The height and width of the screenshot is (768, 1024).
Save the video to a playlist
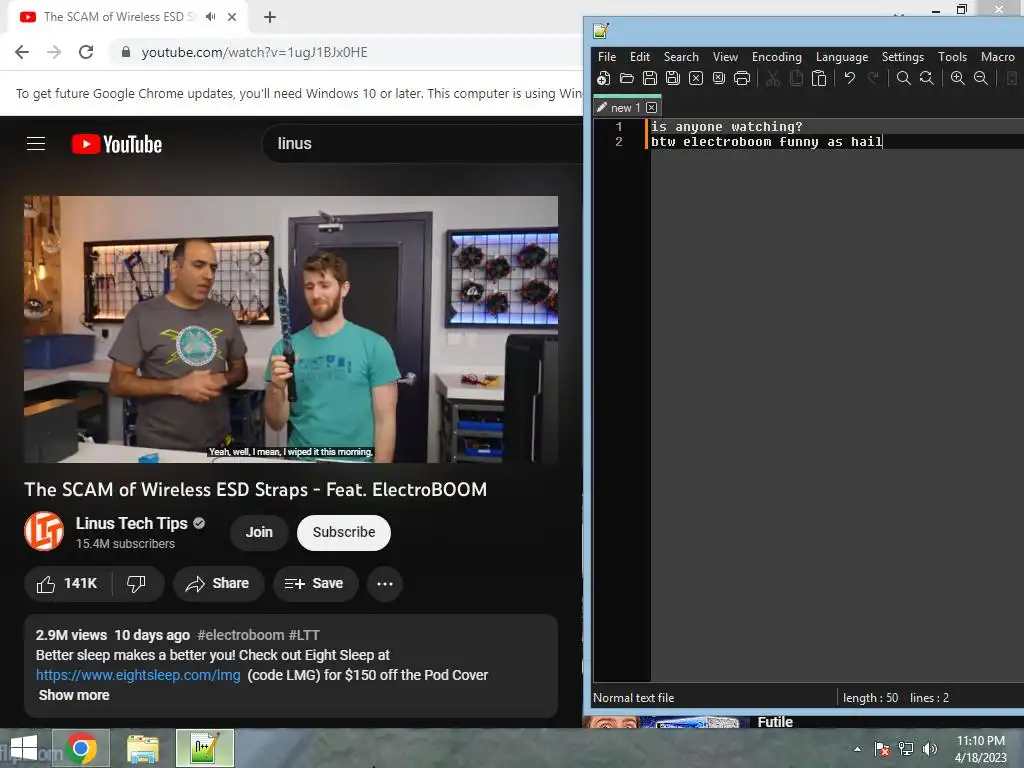pyautogui.click(x=315, y=584)
